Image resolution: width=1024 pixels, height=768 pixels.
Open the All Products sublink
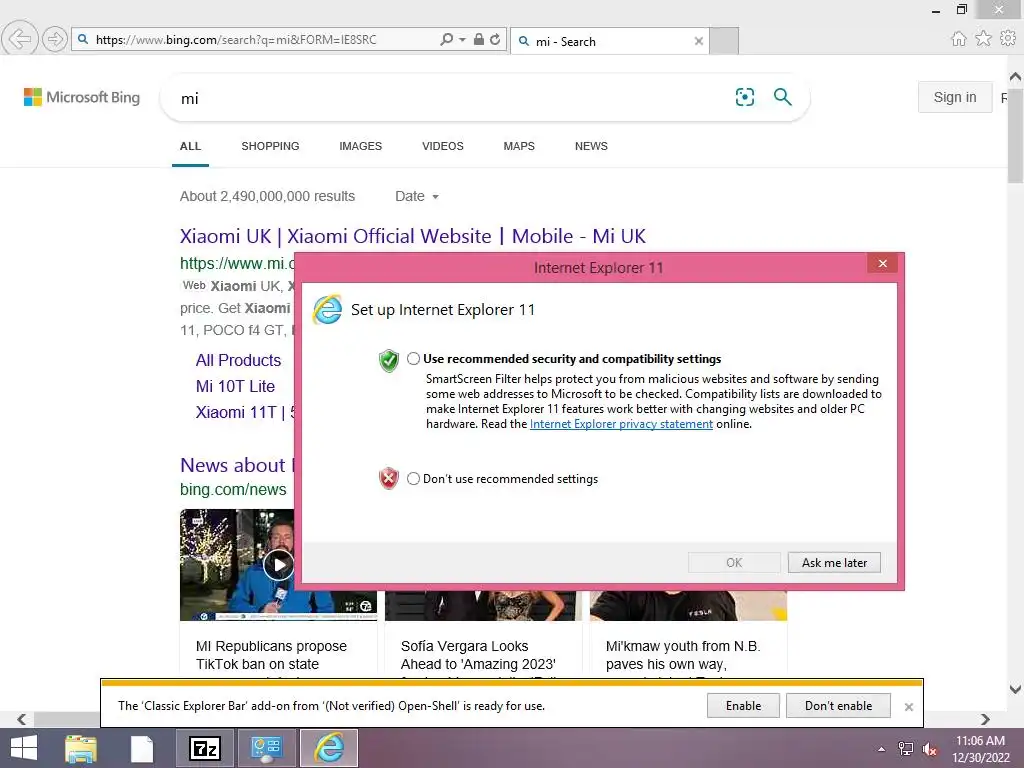(x=238, y=360)
